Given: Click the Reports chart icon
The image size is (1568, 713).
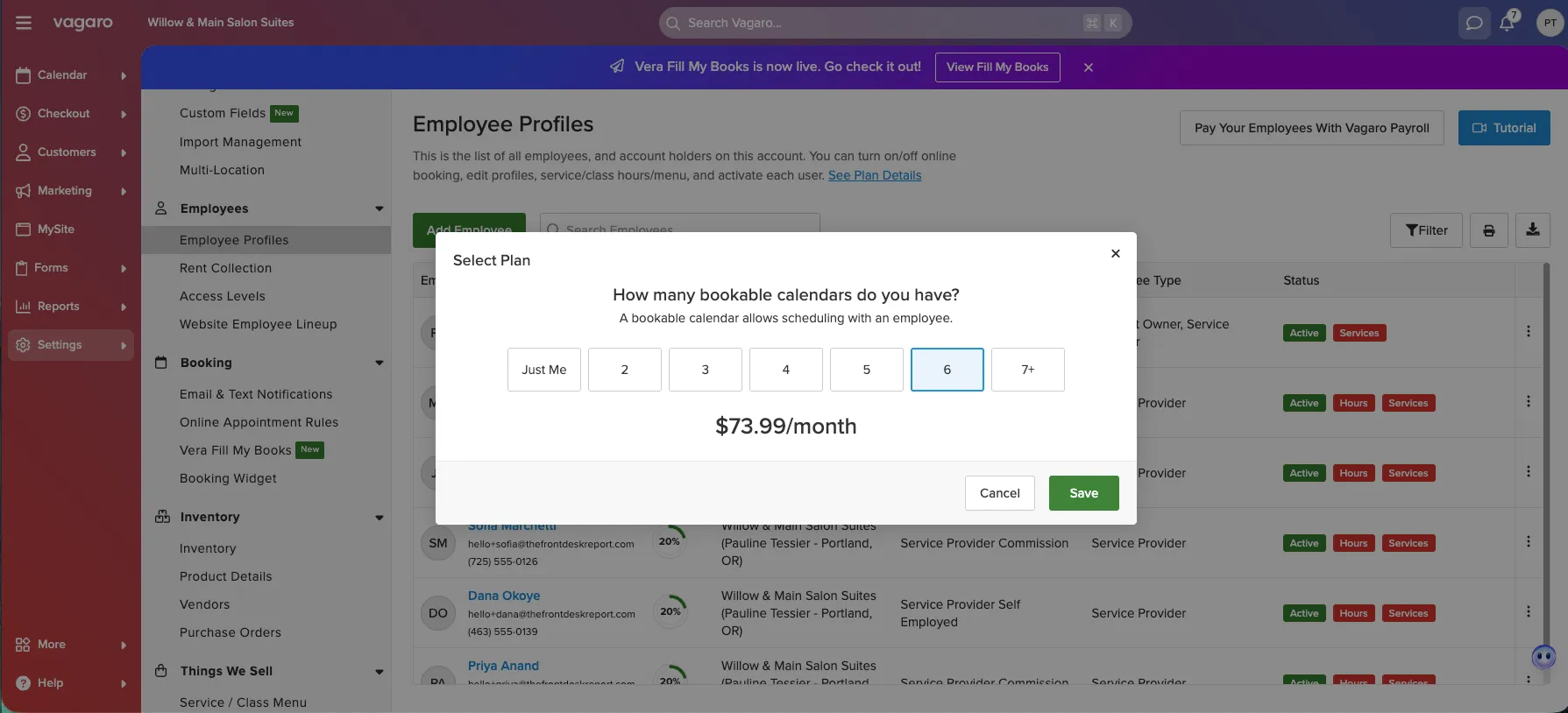Looking at the screenshot, I should point(24,307).
